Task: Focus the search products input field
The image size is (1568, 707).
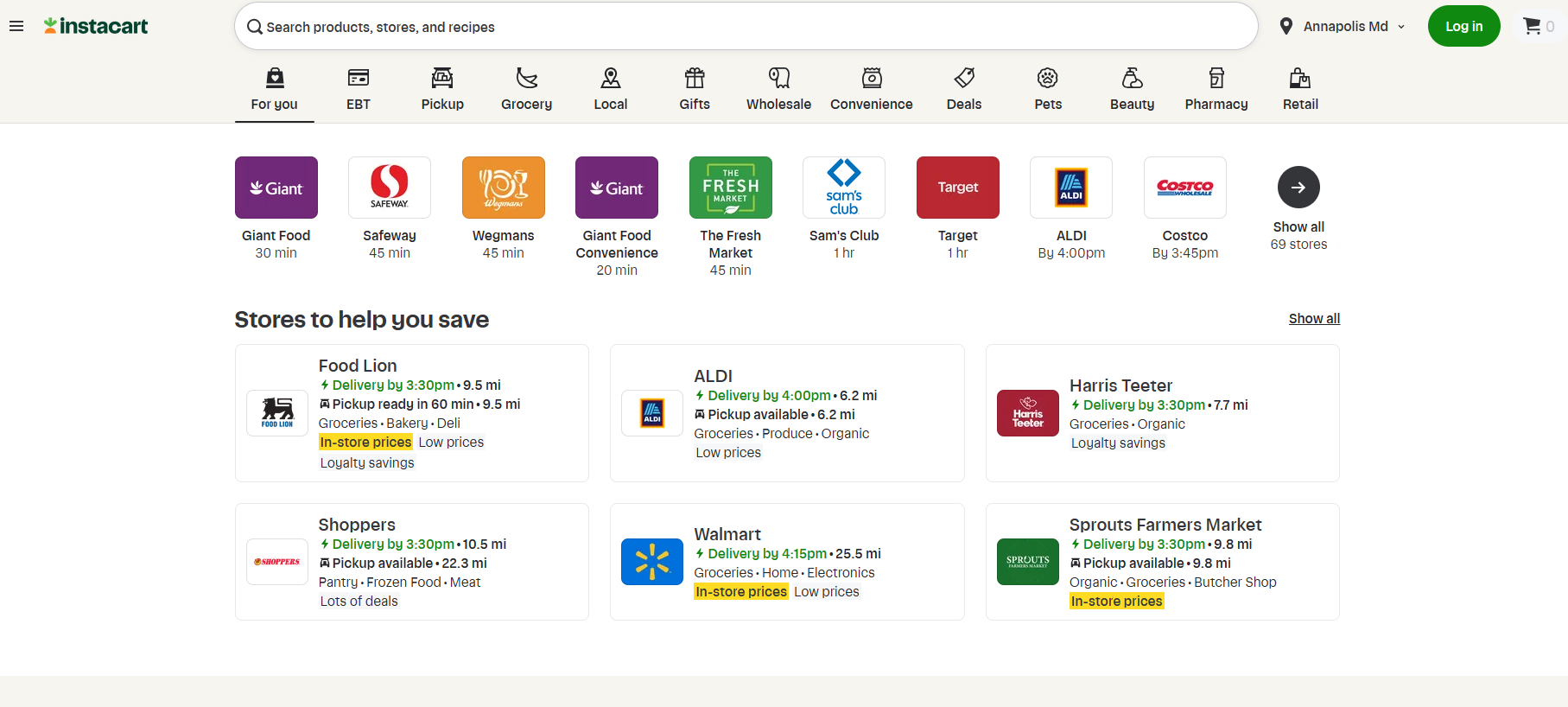Action: click(x=743, y=27)
